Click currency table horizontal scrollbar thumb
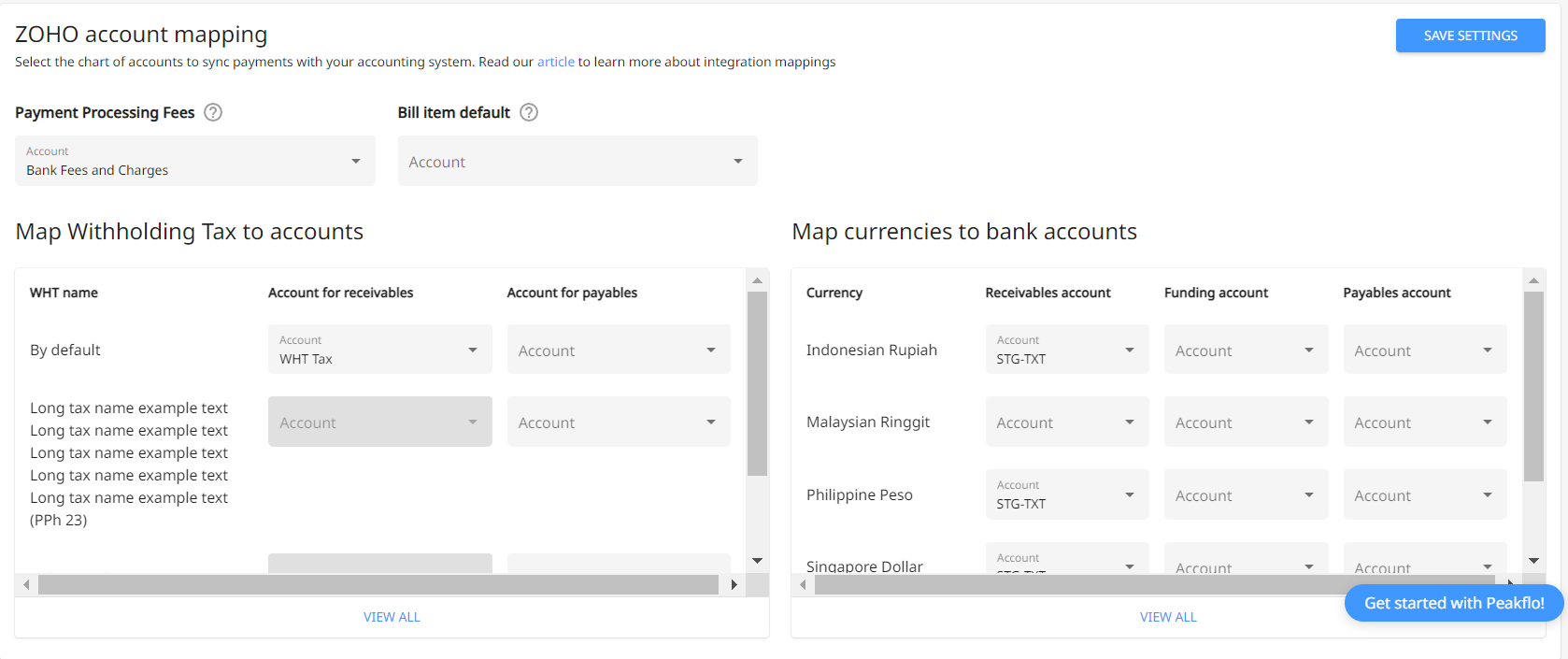Viewport: 1568px width, 659px height. click(x=1154, y=585)
